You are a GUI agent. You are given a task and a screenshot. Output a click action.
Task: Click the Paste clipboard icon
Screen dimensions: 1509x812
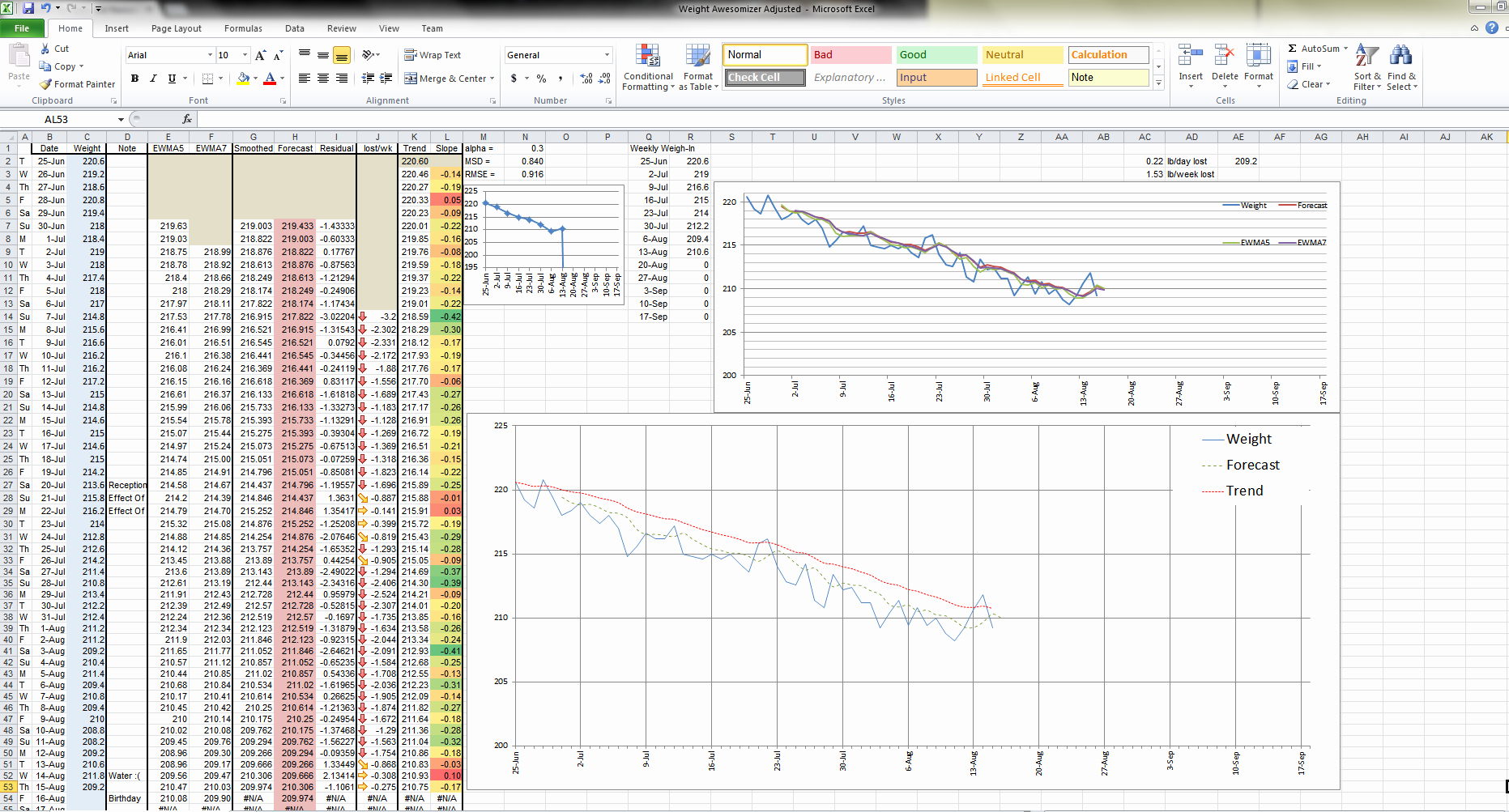point(19,55)
